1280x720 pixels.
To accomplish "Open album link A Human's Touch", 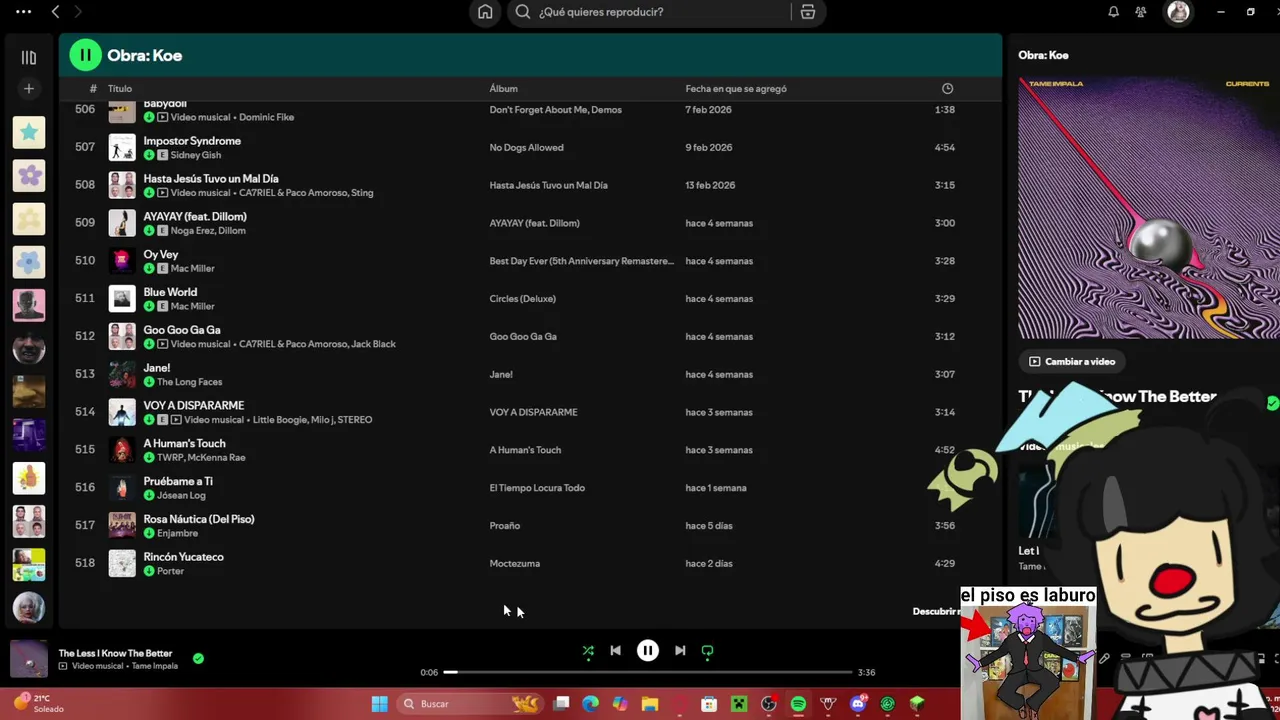I will pos(525,450).
